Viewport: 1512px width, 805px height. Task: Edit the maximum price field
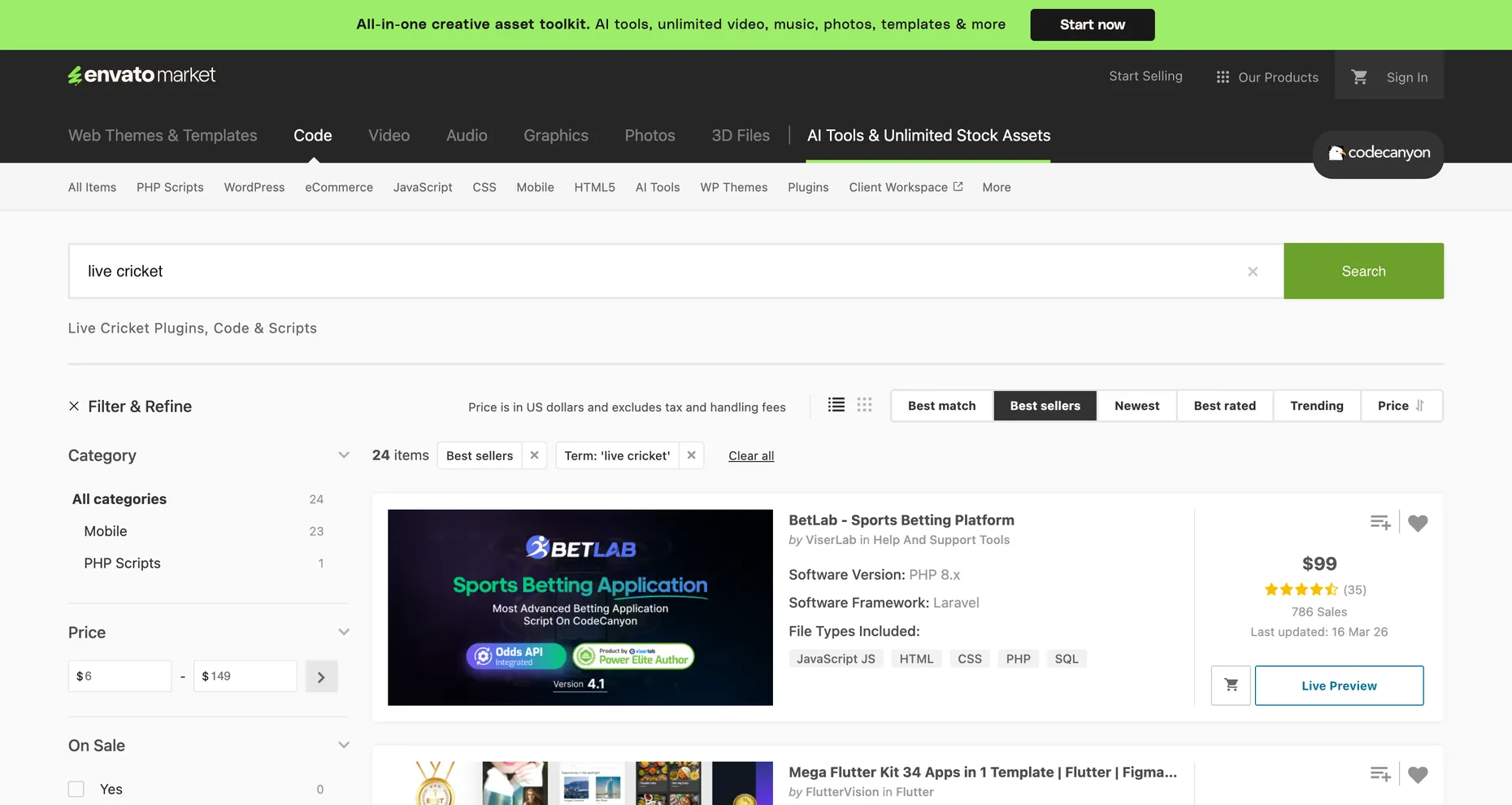point(245,677)
